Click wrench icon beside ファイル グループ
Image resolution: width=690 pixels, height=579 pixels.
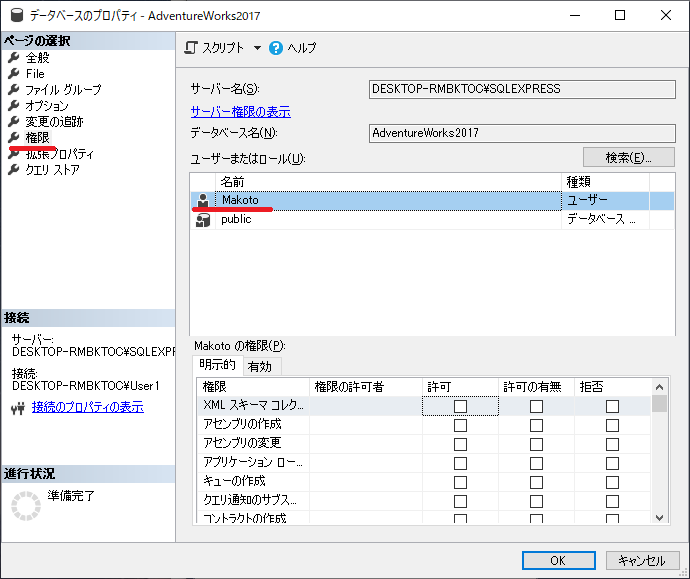(14, 89)
